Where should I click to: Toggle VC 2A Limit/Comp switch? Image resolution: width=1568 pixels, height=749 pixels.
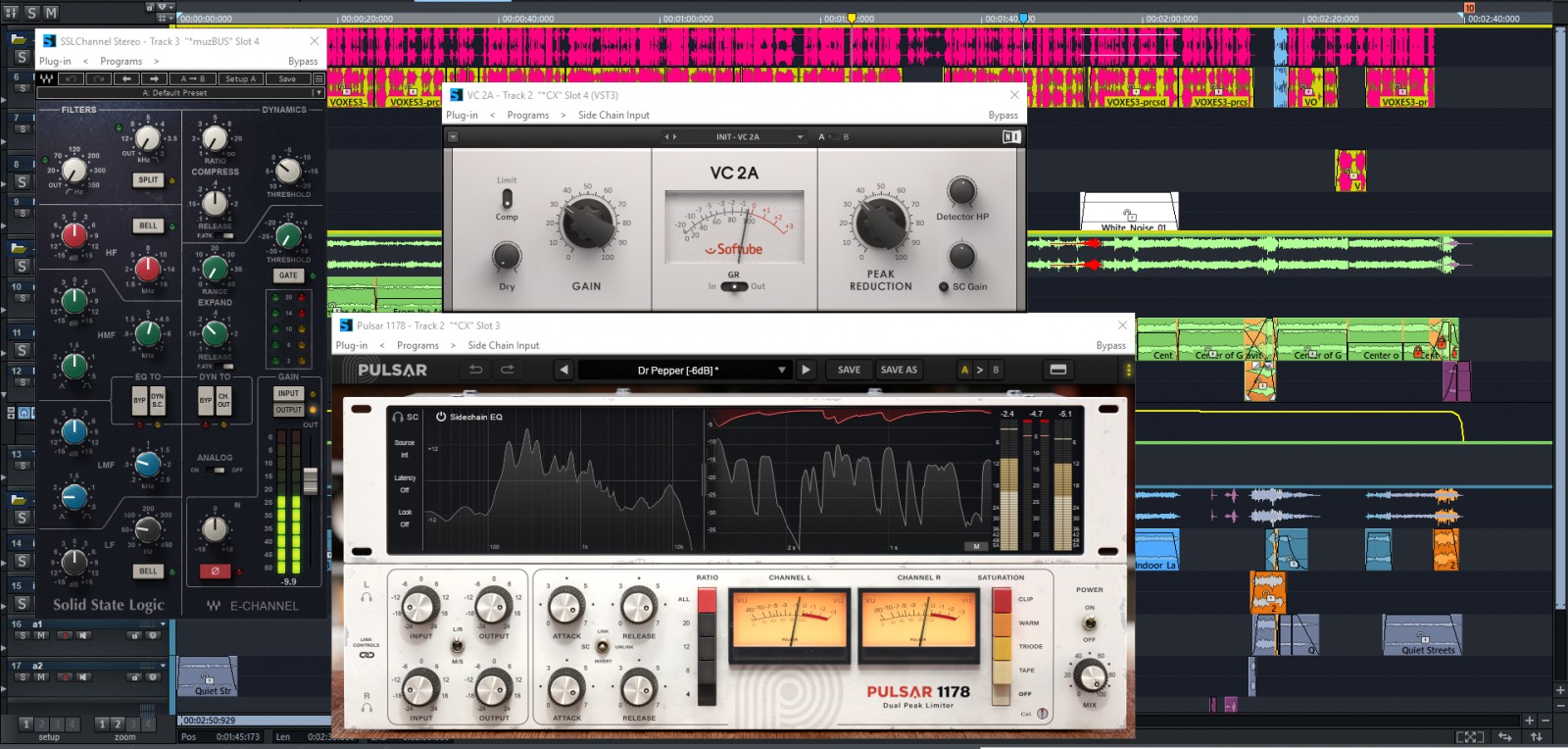click(x=507, y=199)
